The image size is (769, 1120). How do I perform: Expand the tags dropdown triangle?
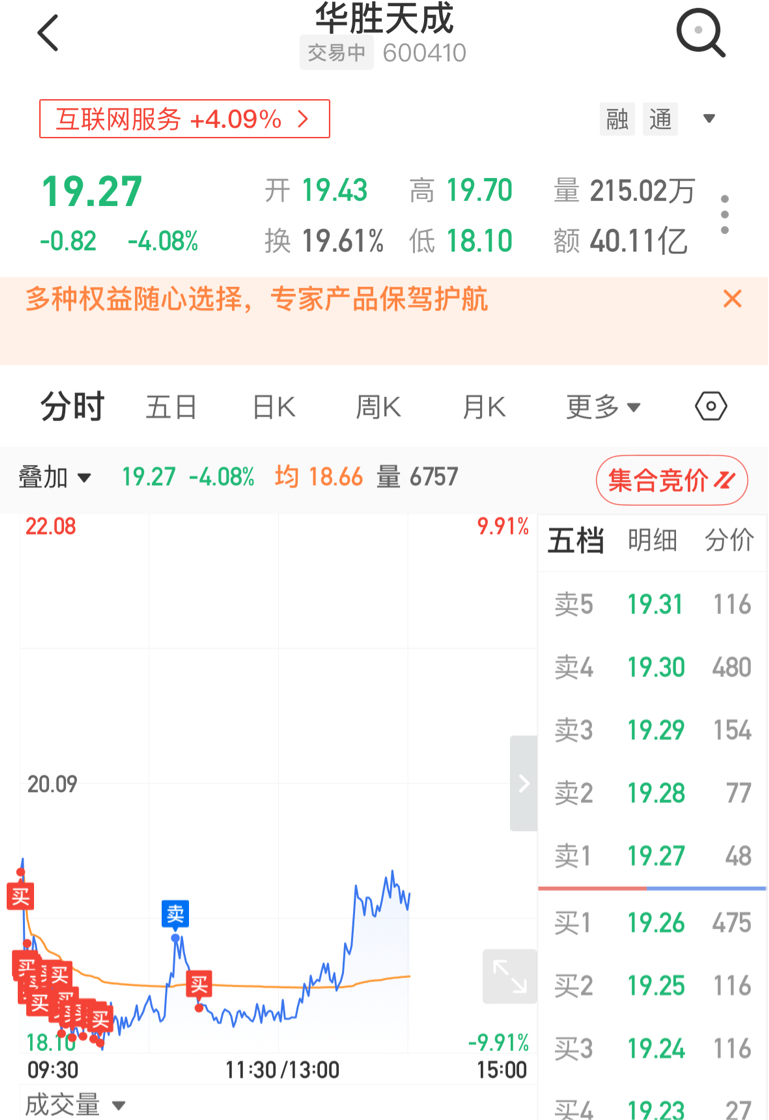pyautogui.click(x=709, y=119)
